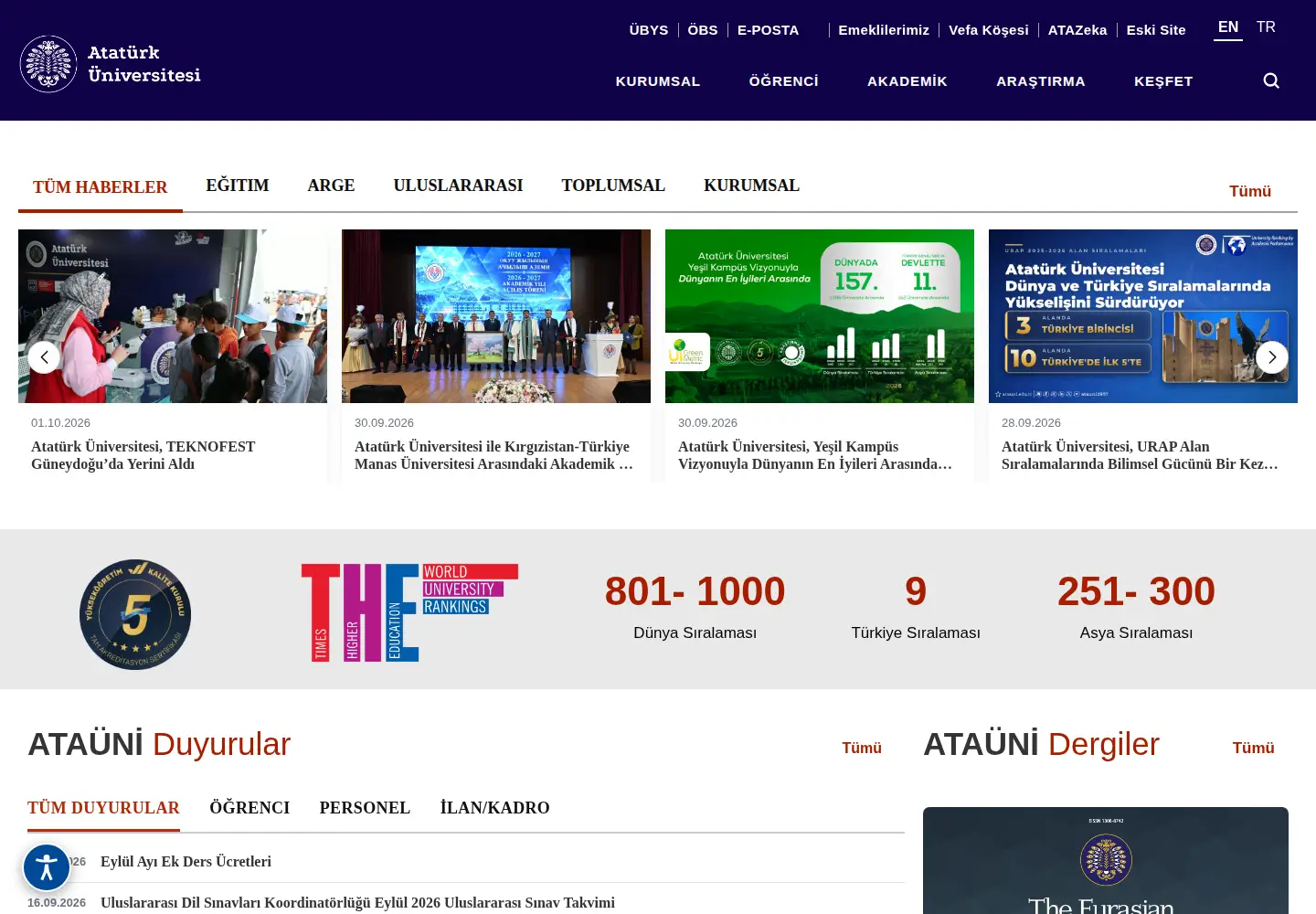Select the KURUMSAL news category tab
Screen dimensions: 1316x914
tap(751, 186)
